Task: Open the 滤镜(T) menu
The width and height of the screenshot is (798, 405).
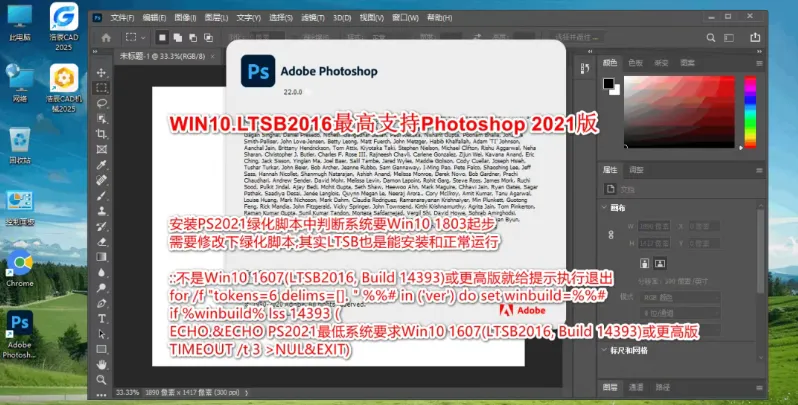Action: click(x=312, y=18)
